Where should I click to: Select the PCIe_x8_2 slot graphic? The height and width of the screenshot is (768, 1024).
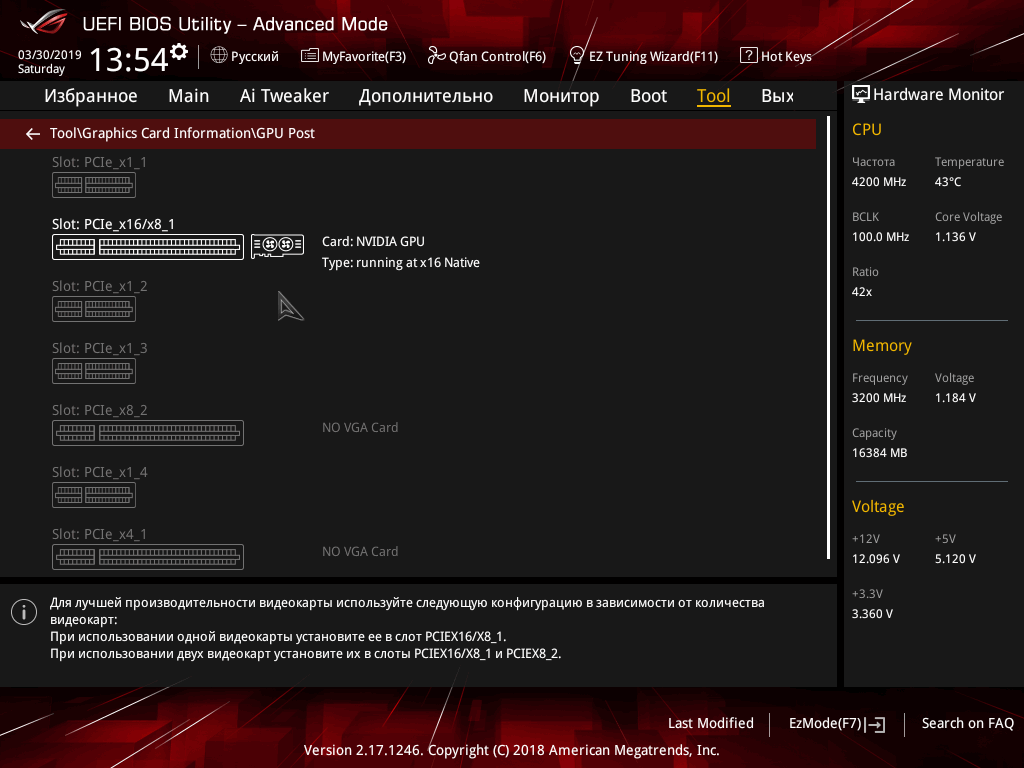(148, 433)
